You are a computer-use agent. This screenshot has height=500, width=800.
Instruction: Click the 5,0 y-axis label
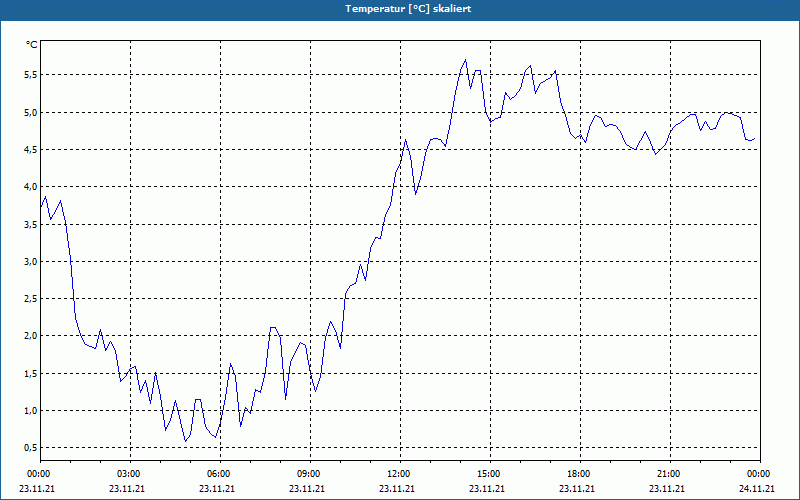[32, 112]
